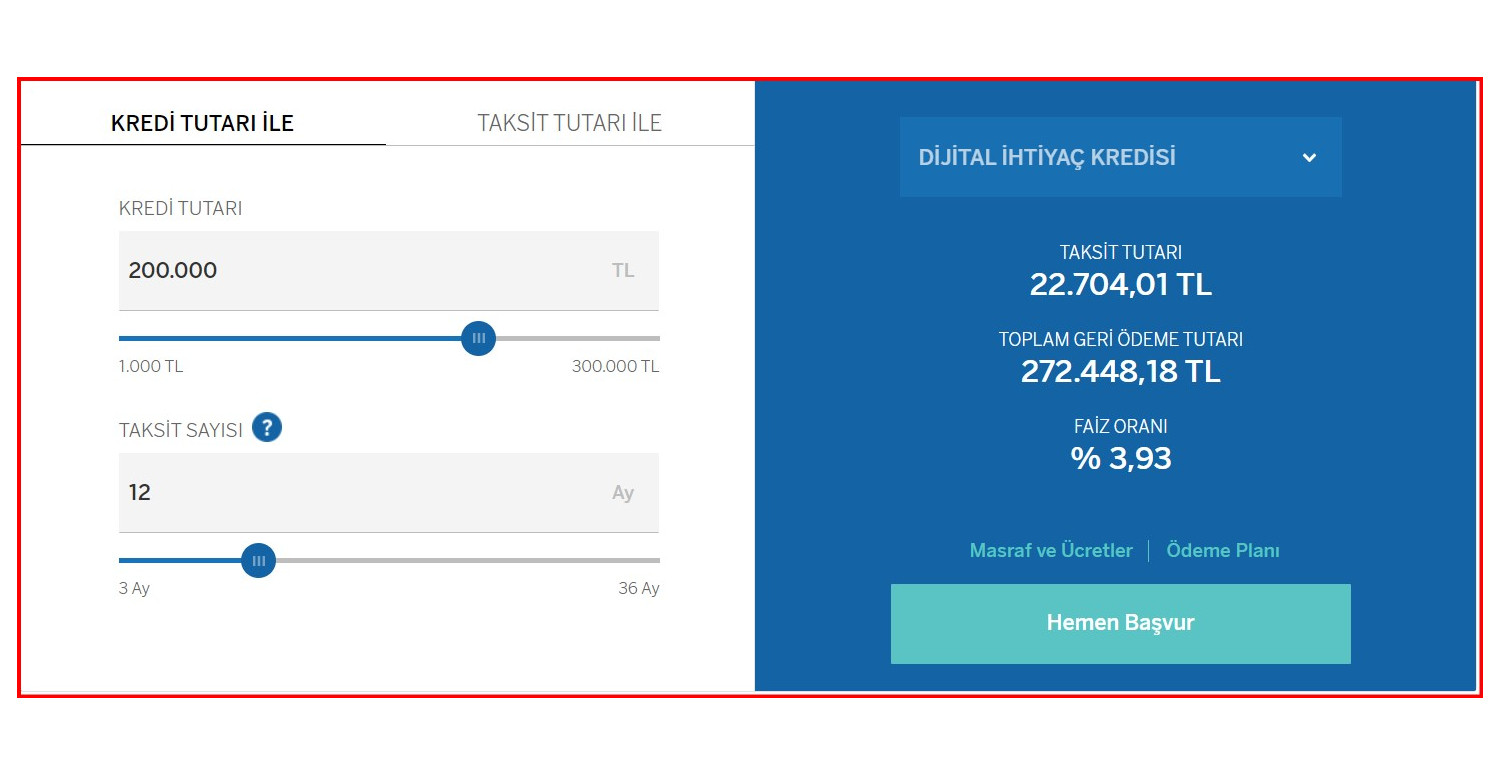
Task: Click the 22.704,01 TL installment amount
Action: [x=1120, y=285]
